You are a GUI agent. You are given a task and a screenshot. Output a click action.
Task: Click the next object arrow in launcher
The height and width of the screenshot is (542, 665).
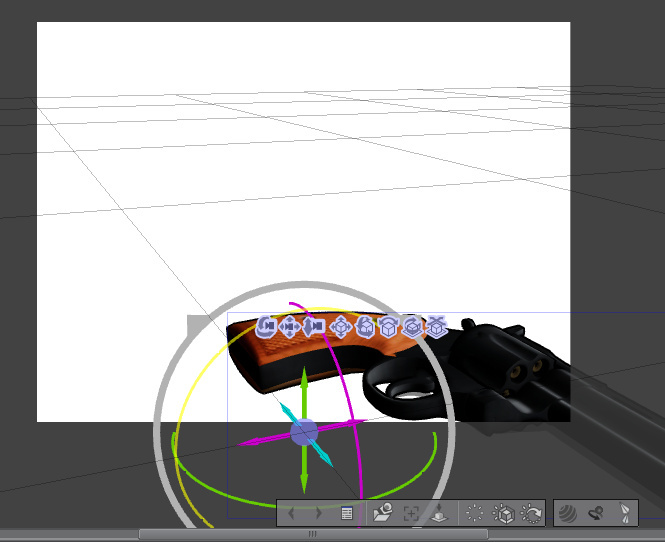[x=319, y=514]
